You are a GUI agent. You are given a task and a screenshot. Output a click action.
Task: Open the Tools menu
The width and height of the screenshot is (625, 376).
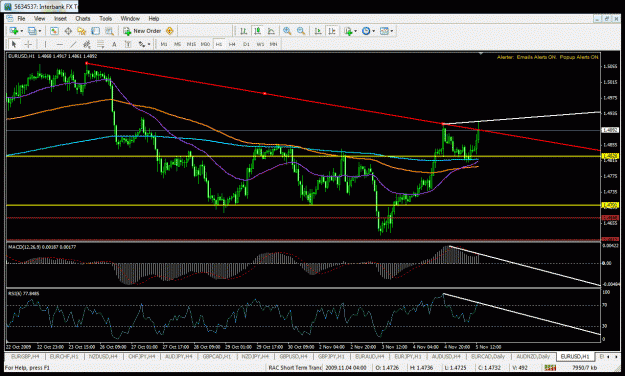[106, 18]
